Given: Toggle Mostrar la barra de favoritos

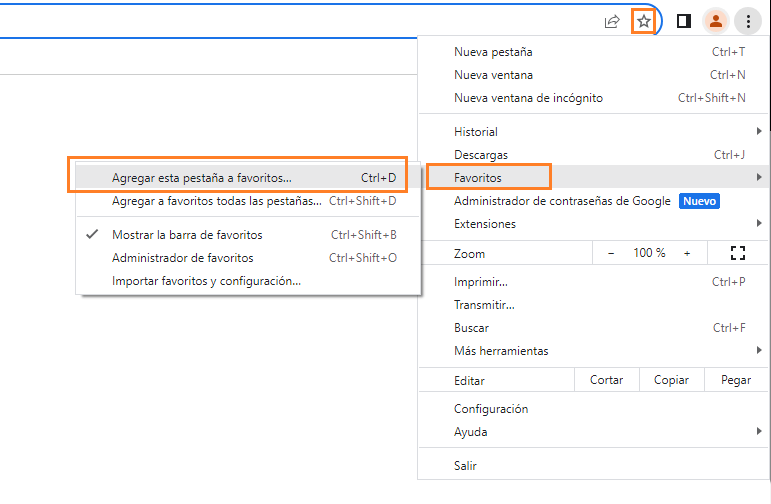Looking at the screenshot, I should pos(187,235).
